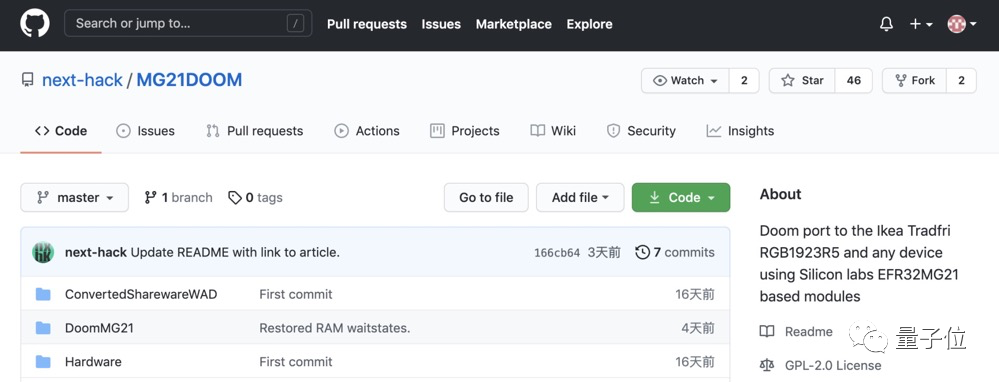Star the repository

802,81
